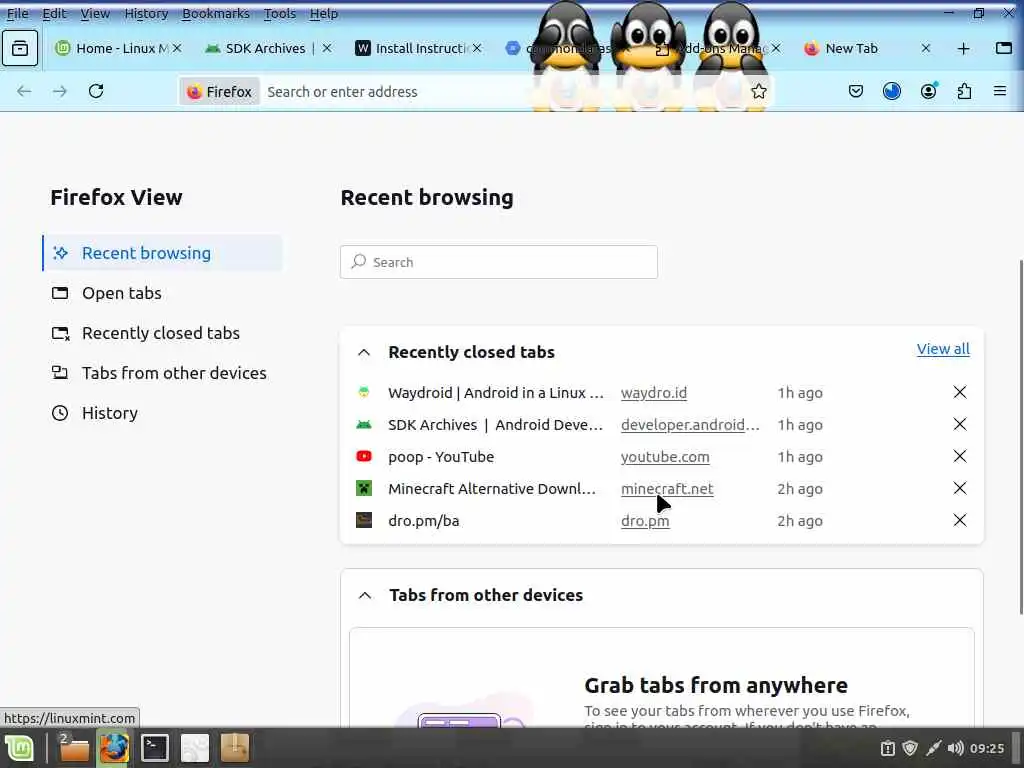Click the page vertical scrollbar
This screenshot has width=1024, height=768.
(x=1021, y=438)
